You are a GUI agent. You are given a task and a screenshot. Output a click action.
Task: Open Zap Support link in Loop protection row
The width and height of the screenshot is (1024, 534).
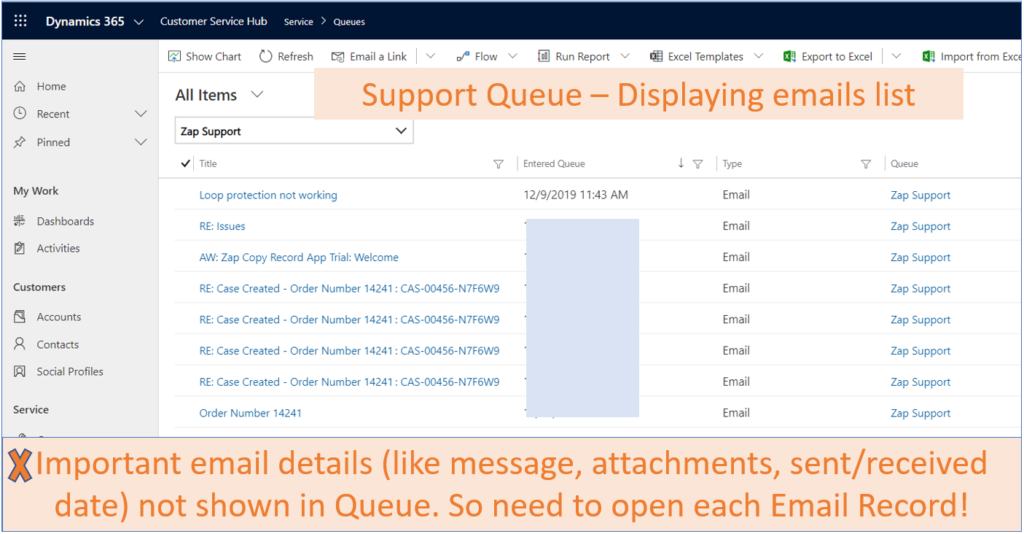point(920,195)
